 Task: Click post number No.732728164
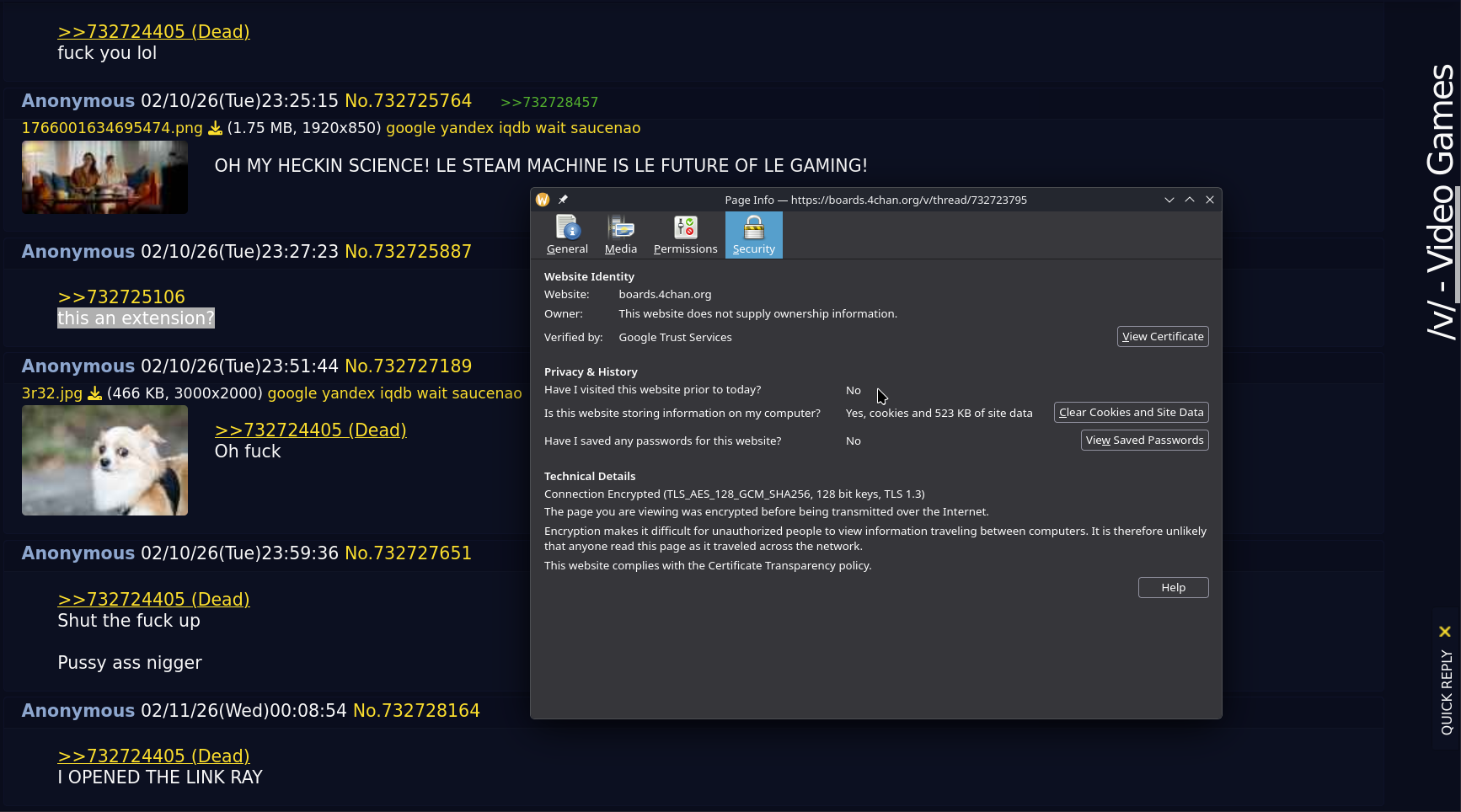pos(416,711)
